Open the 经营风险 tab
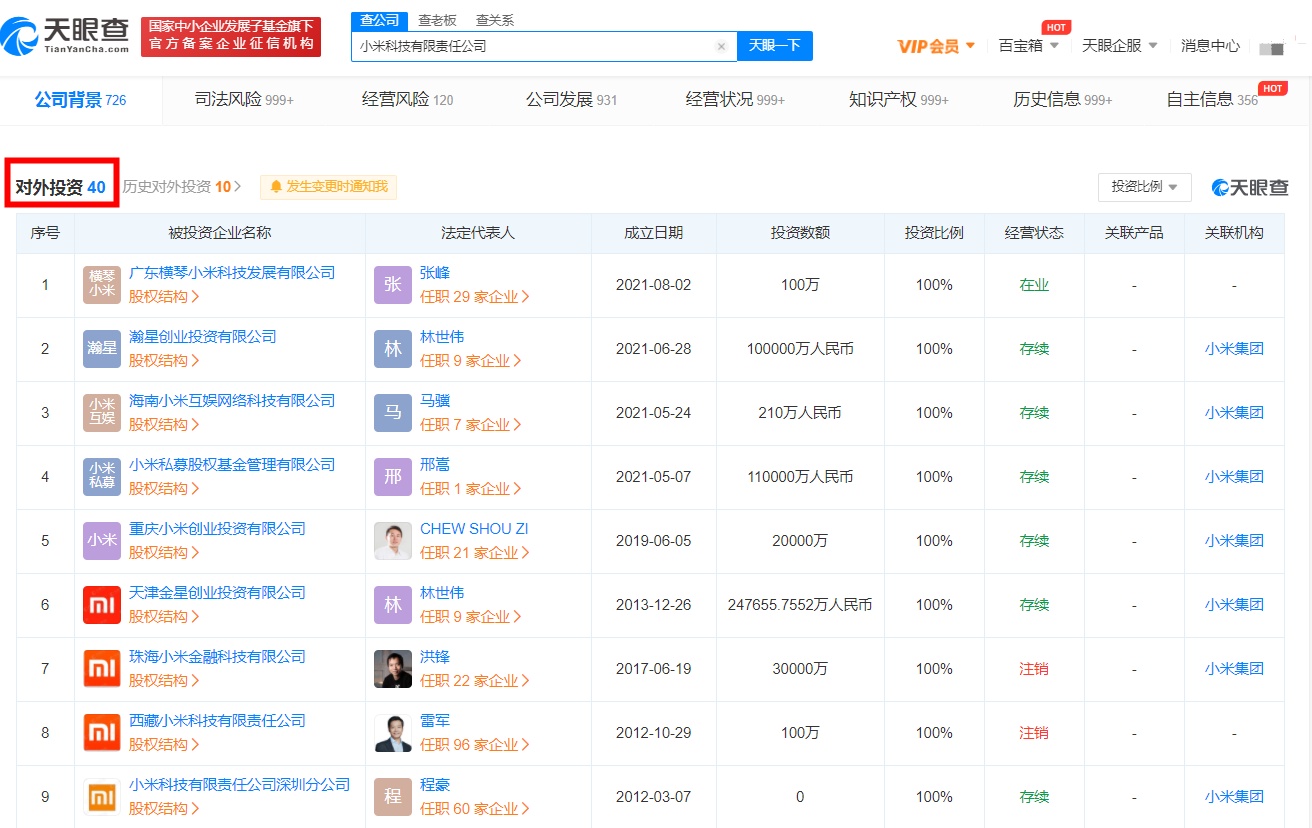The height and width of the screenshot is (828, 1312). click(407, 100)
